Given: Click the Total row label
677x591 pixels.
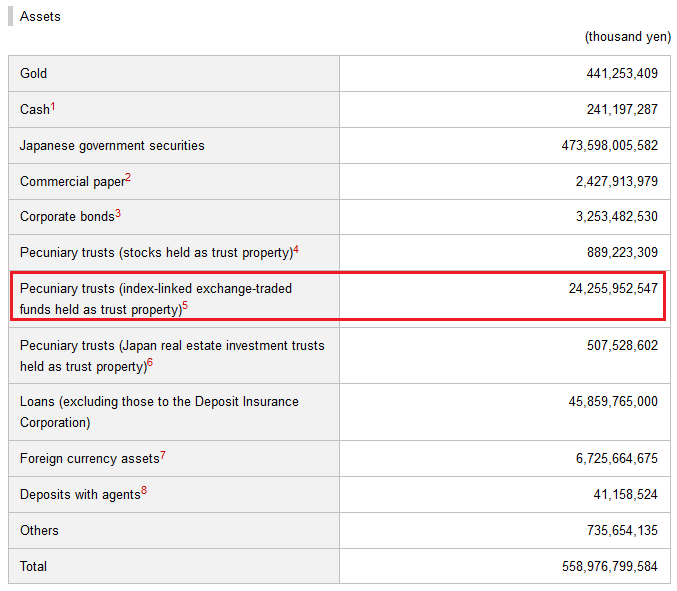Looking at the screenshot, I should point(33,567).
